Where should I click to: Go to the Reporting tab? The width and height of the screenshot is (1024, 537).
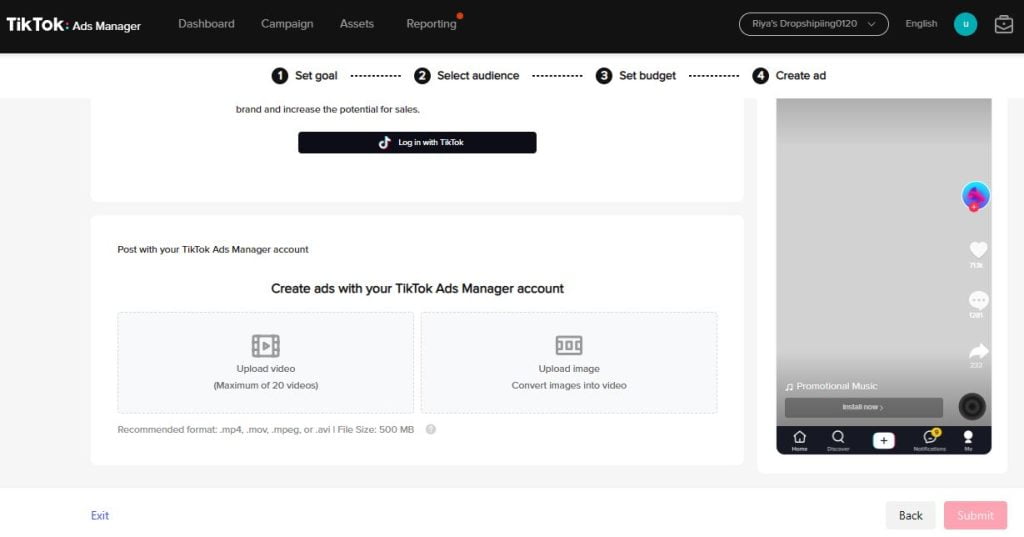coord(431,24)
